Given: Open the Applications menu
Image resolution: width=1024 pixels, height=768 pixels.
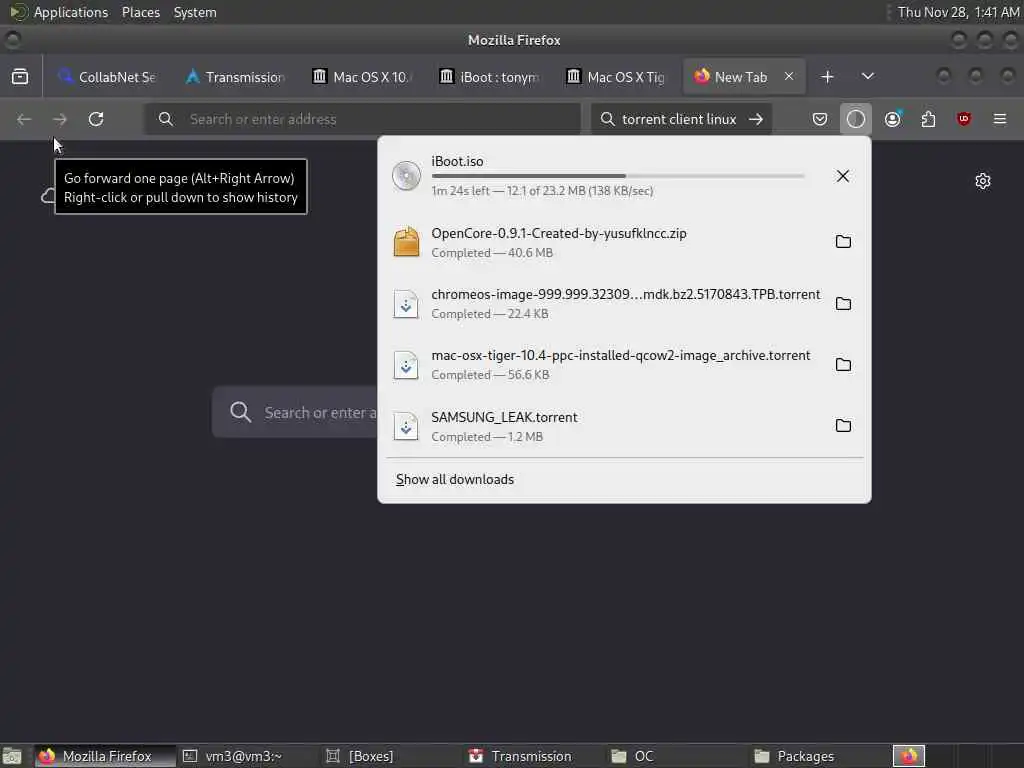Looking at the screenshot, I should tap(71, 12).
